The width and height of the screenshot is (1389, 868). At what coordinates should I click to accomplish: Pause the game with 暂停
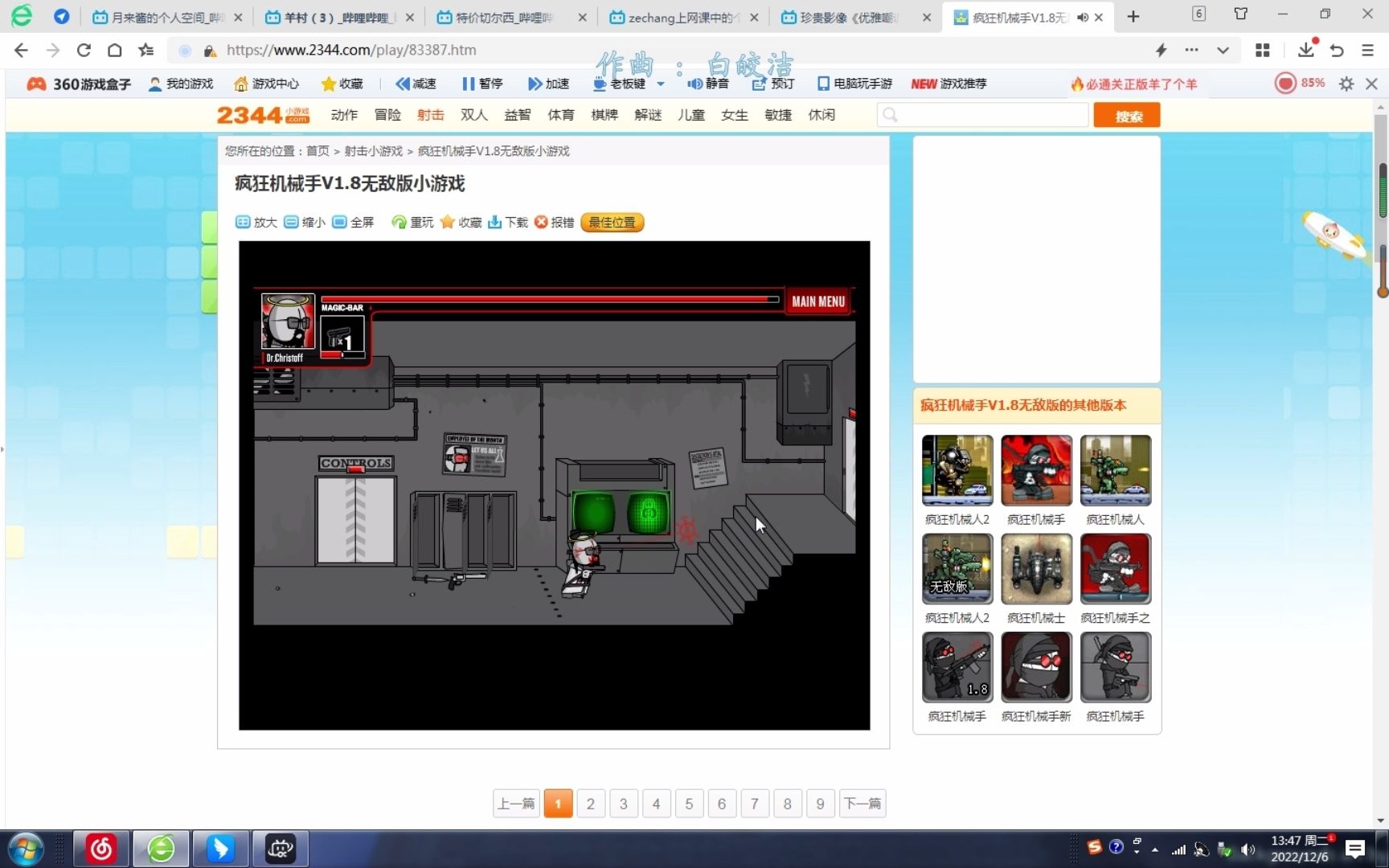pos(482,84)
